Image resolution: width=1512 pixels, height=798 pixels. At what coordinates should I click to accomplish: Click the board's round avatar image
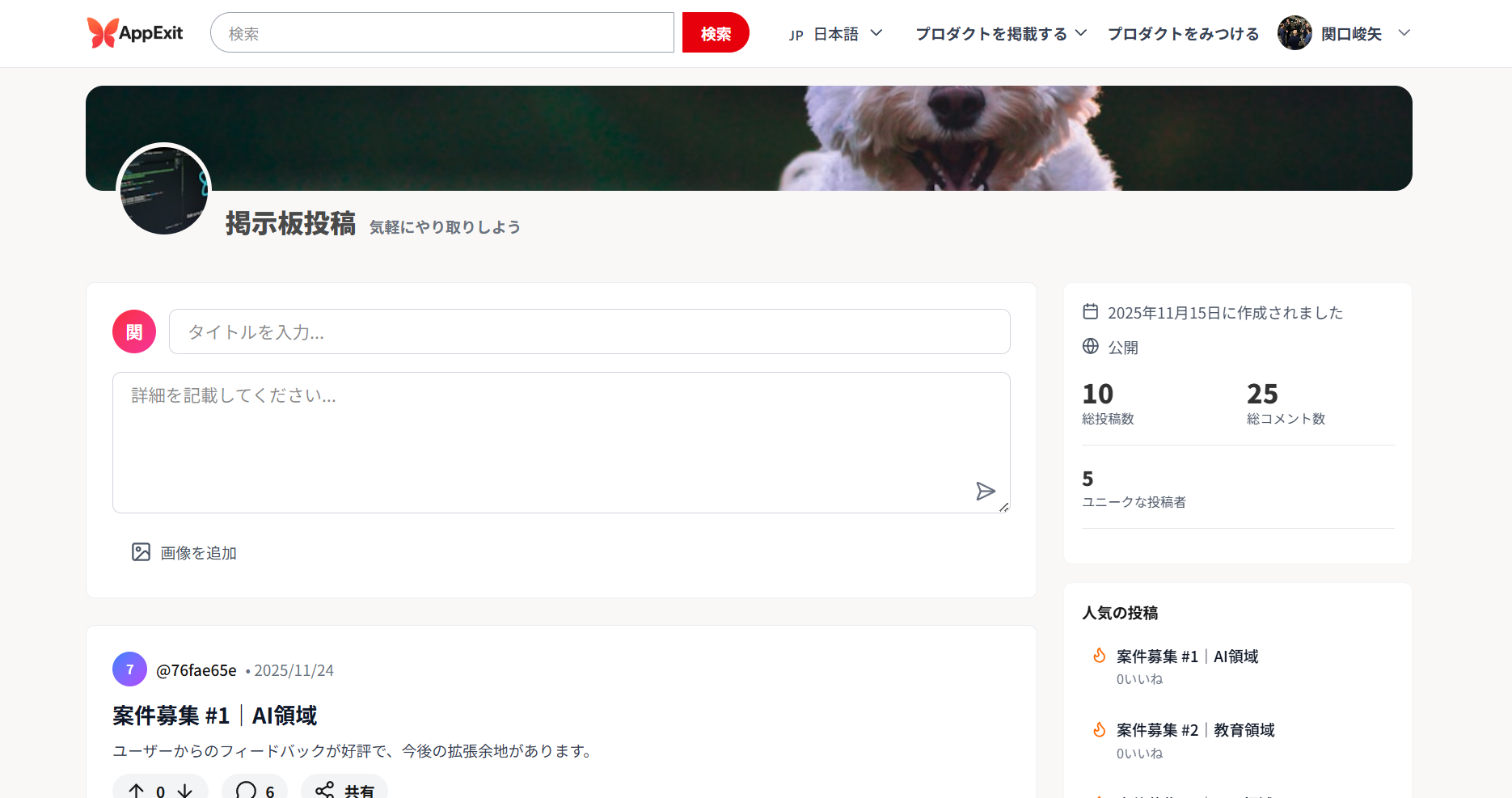[163, 190]
